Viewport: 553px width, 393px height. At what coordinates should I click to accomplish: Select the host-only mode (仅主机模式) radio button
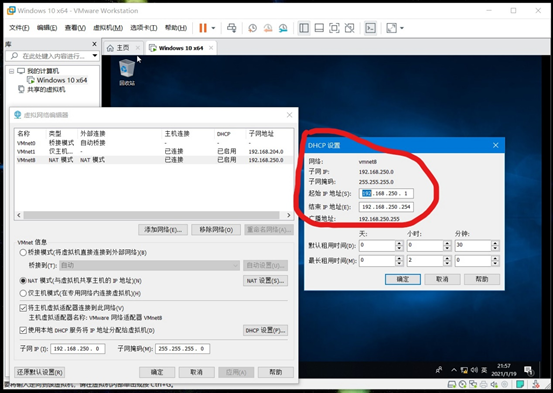[23, 293]
